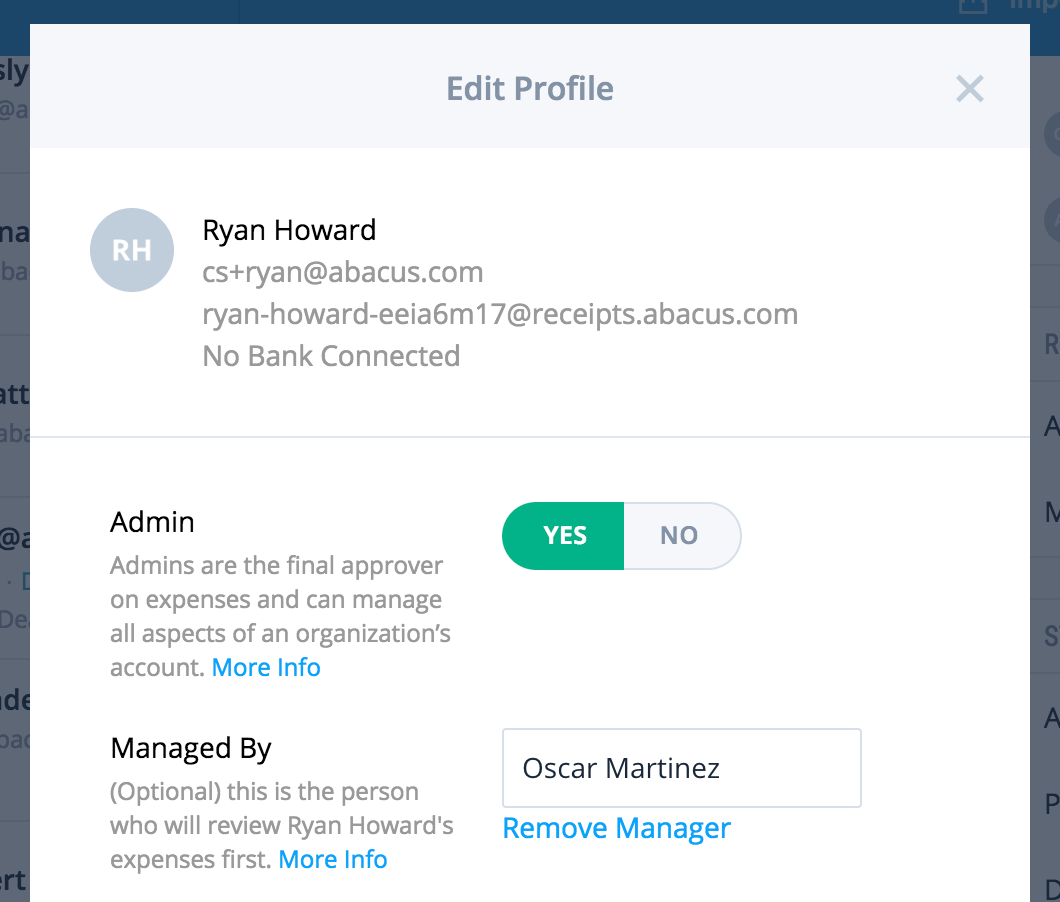
Task: Close the Edit Profile dialog
Action: point(969,89)
